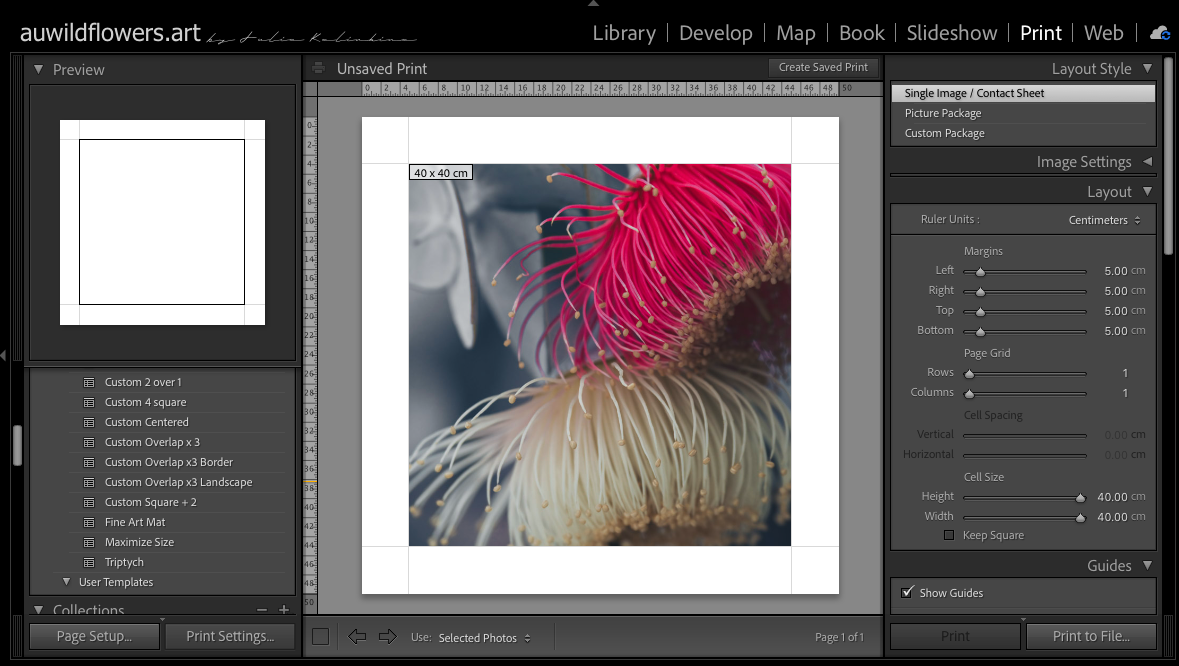Click the right panel vertical scrollbar
The image size is (1179, 666).
1168,156
